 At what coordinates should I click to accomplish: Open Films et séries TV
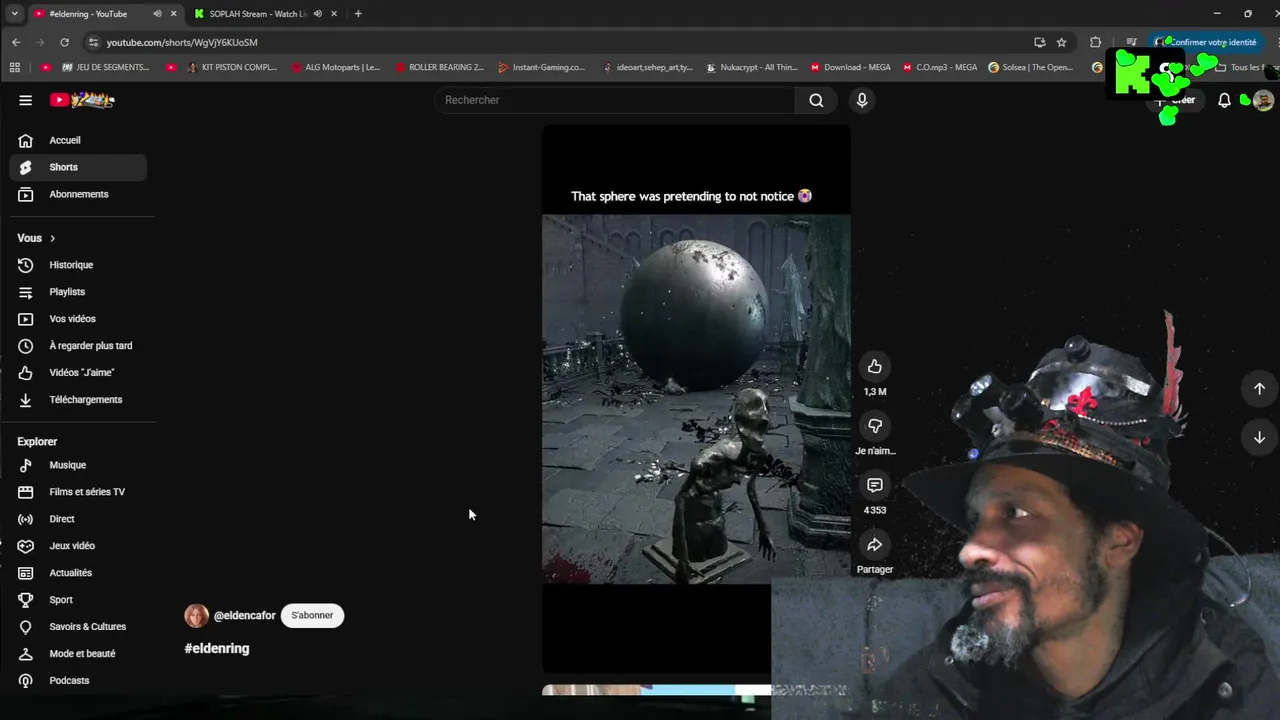[78, 492]
